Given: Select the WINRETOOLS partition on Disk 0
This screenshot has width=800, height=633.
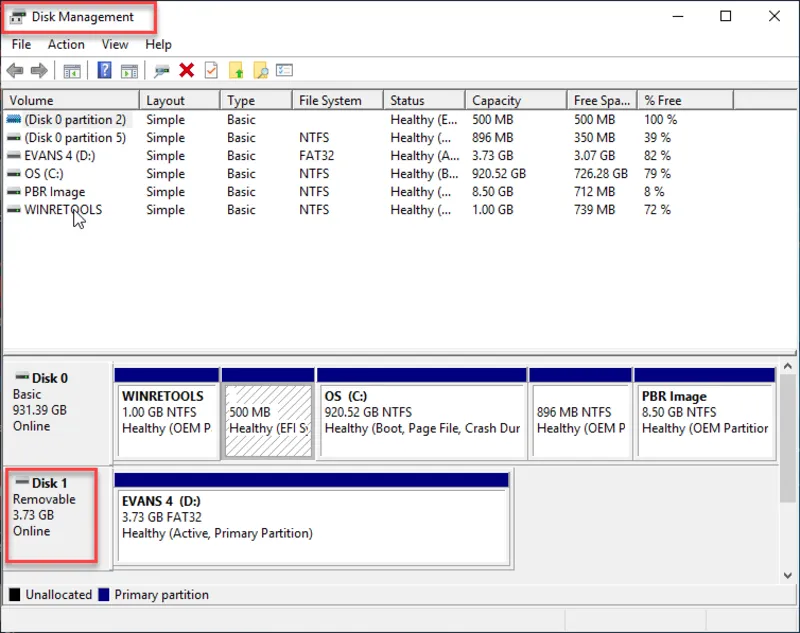Looking at the screenshot, I should click(x=166, y=412).
